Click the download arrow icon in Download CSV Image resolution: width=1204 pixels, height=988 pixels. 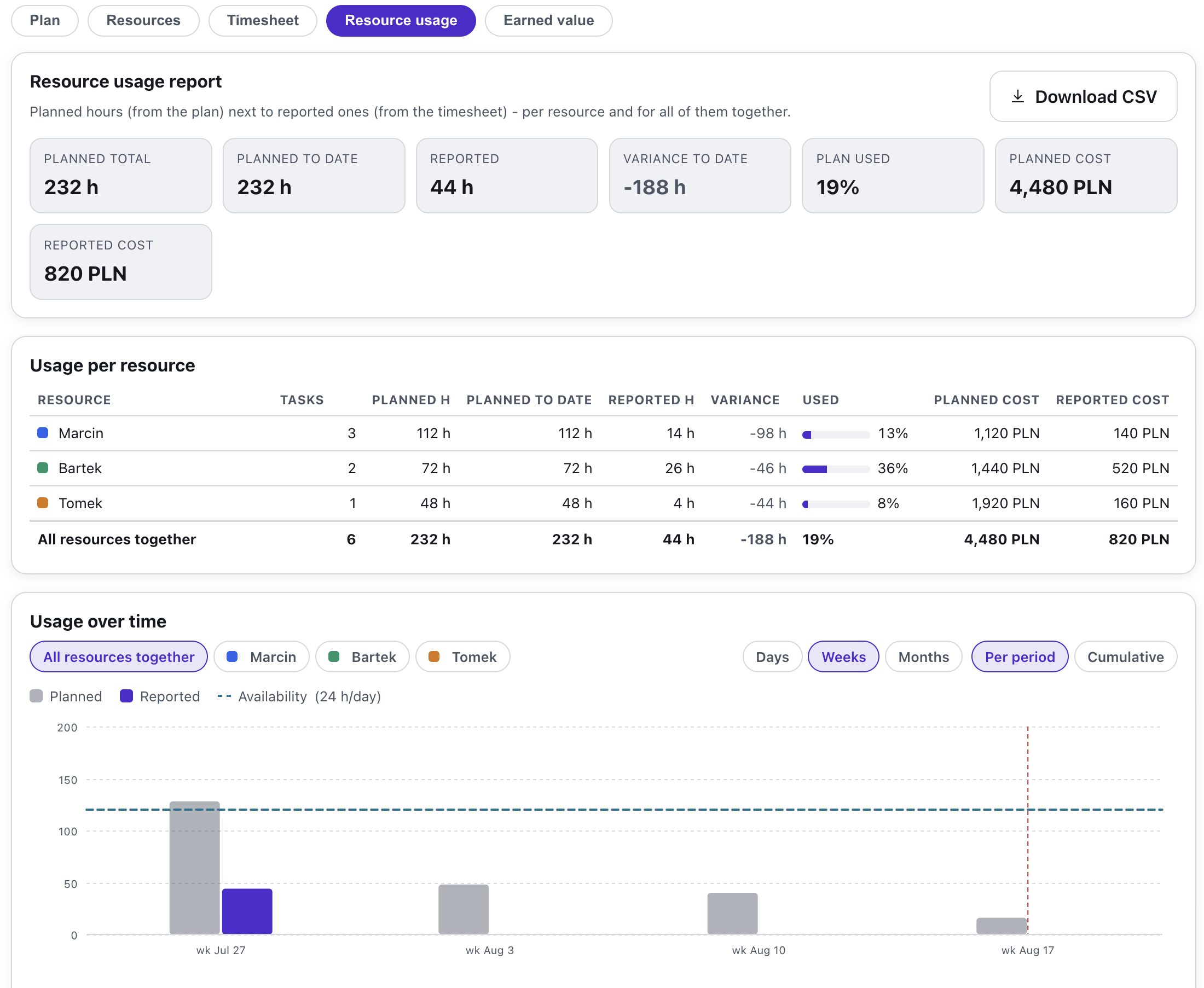pyautogui.click(x=1017, y=96)
